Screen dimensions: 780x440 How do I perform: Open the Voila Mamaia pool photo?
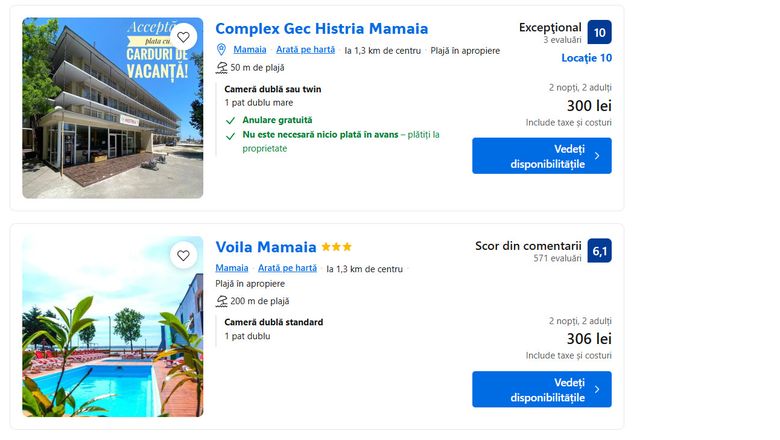tap(112, 327)
